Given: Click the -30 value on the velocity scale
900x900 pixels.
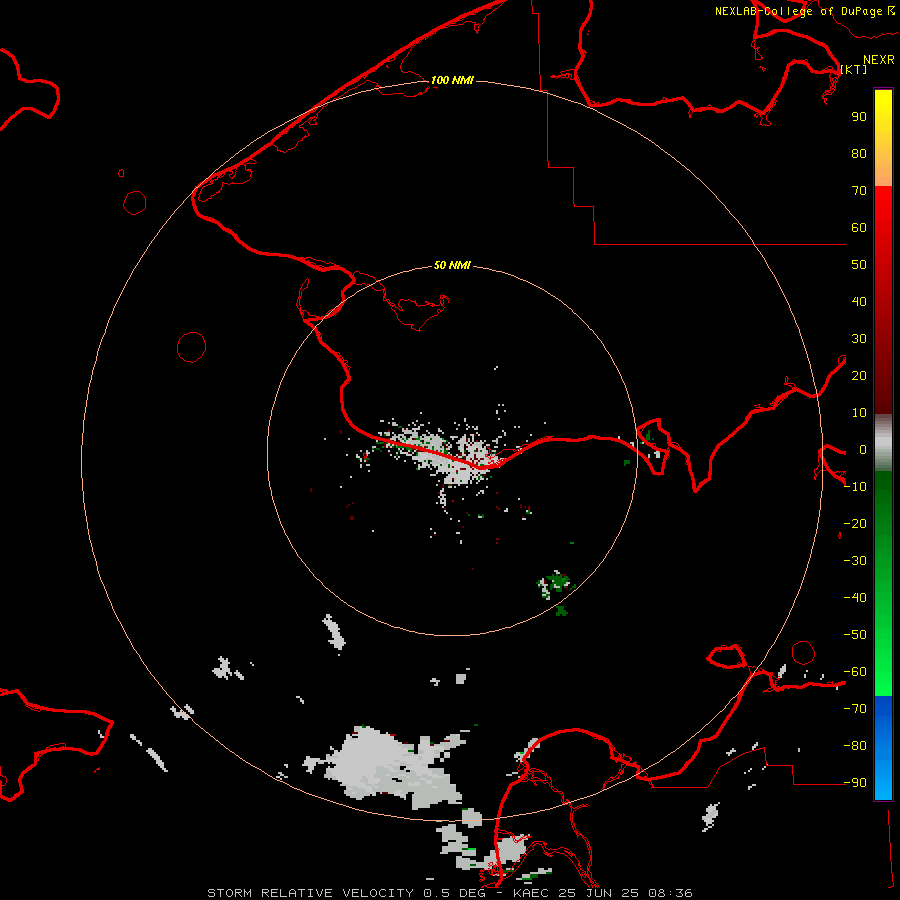Looking at the screenshot, I should [x=855, y=561].
